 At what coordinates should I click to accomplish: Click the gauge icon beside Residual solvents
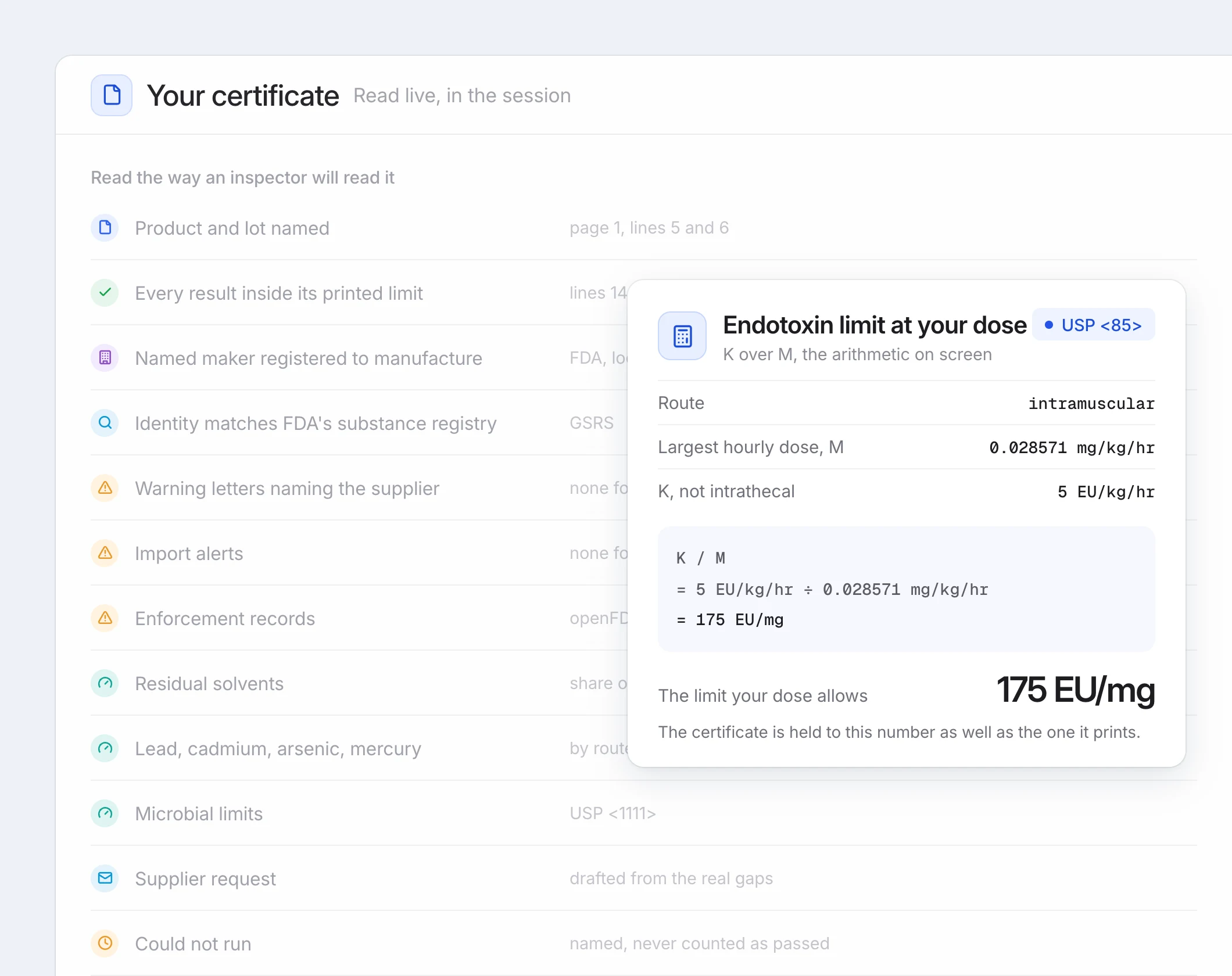click(x=105, y=683)
